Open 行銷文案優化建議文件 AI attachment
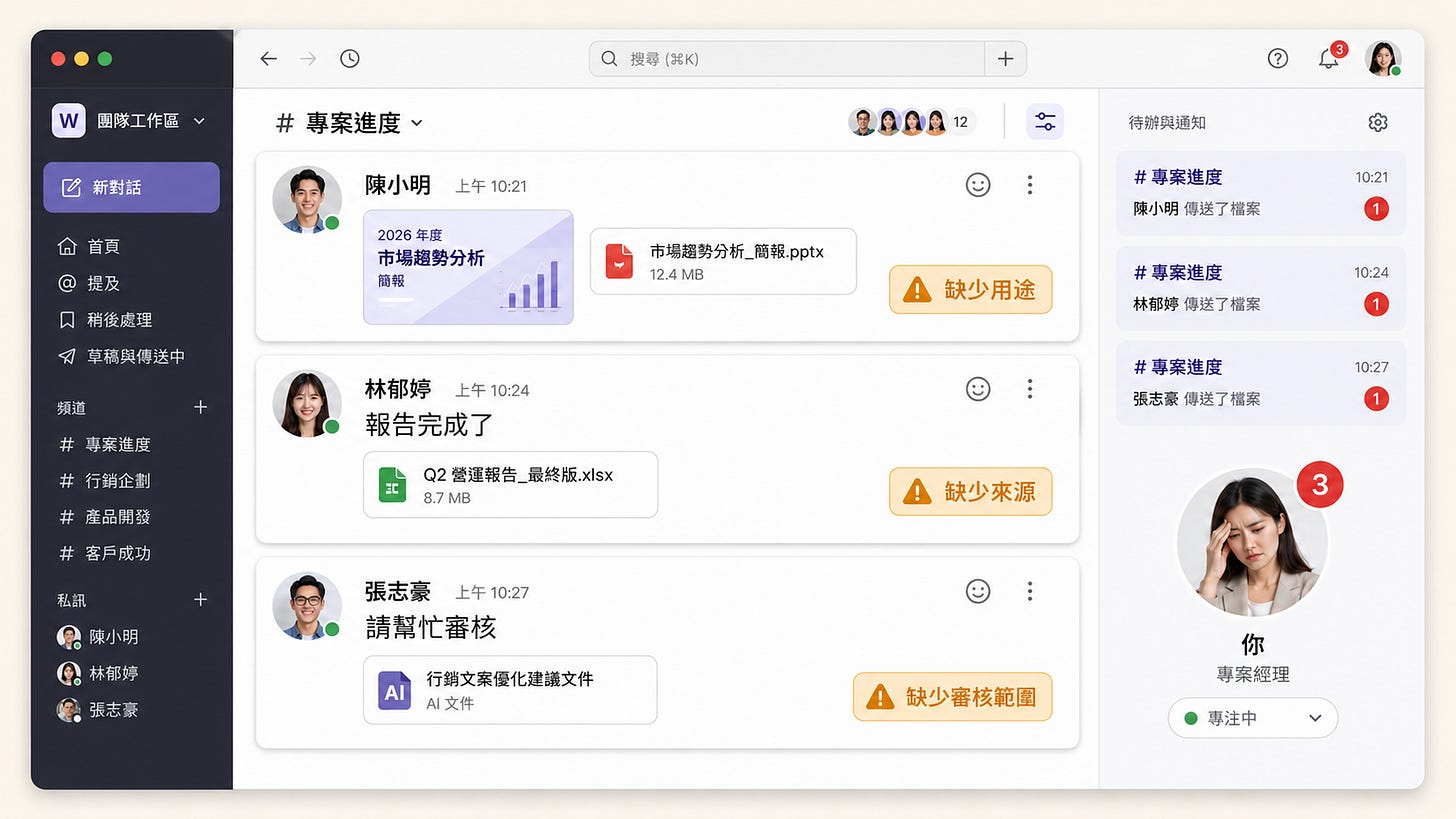The height and width of the screenshot is (819, 1456). [x=510, y=690]
